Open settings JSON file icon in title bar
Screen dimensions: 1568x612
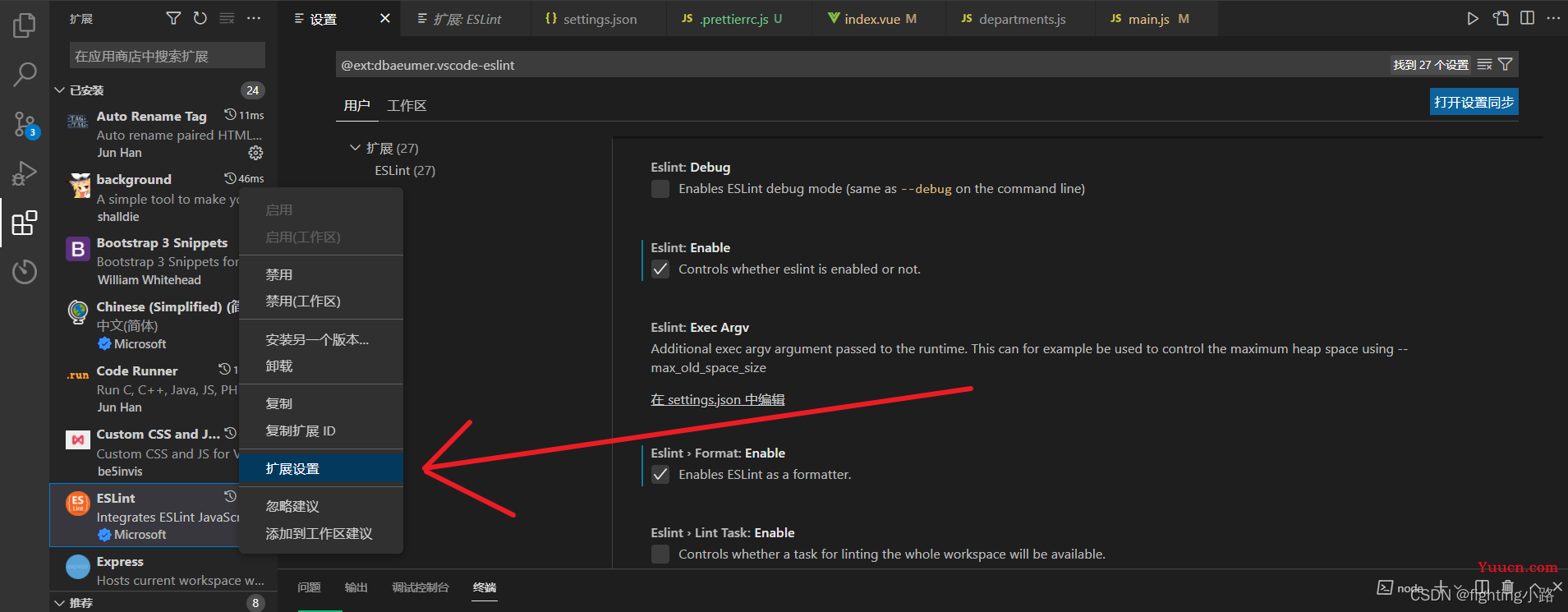point(1501,18)
